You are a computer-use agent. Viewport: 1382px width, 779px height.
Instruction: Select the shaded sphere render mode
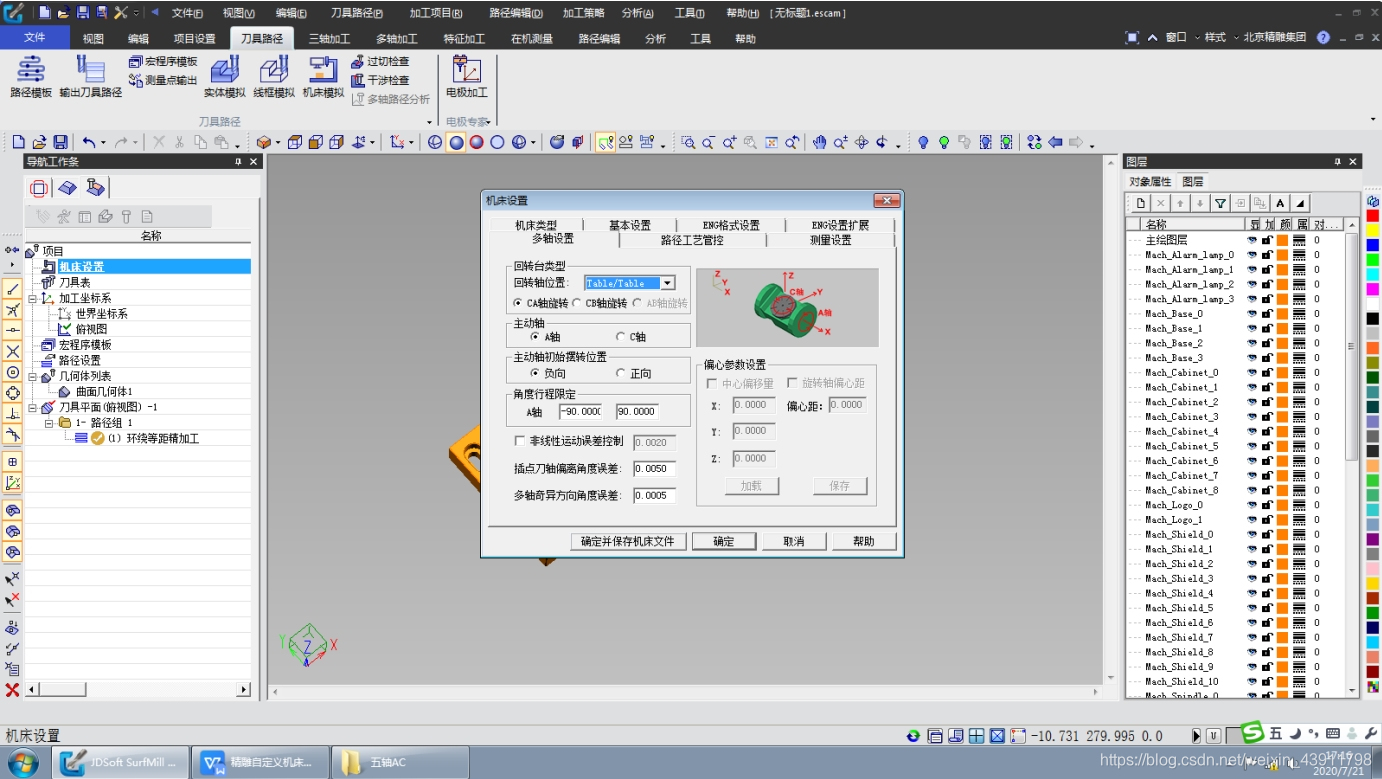pos(456,143)
